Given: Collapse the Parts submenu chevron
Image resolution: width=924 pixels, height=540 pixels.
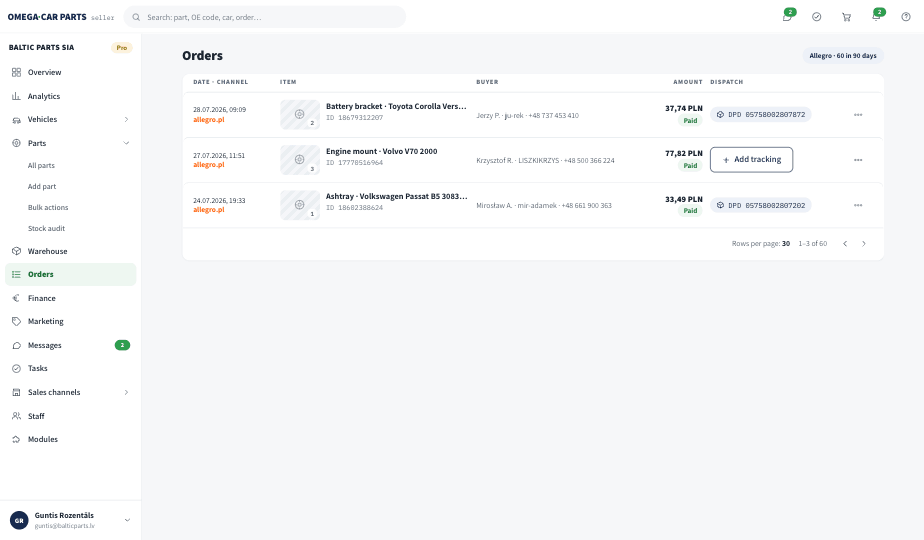Looking at the screenshot, I should [x=126, y=143].
